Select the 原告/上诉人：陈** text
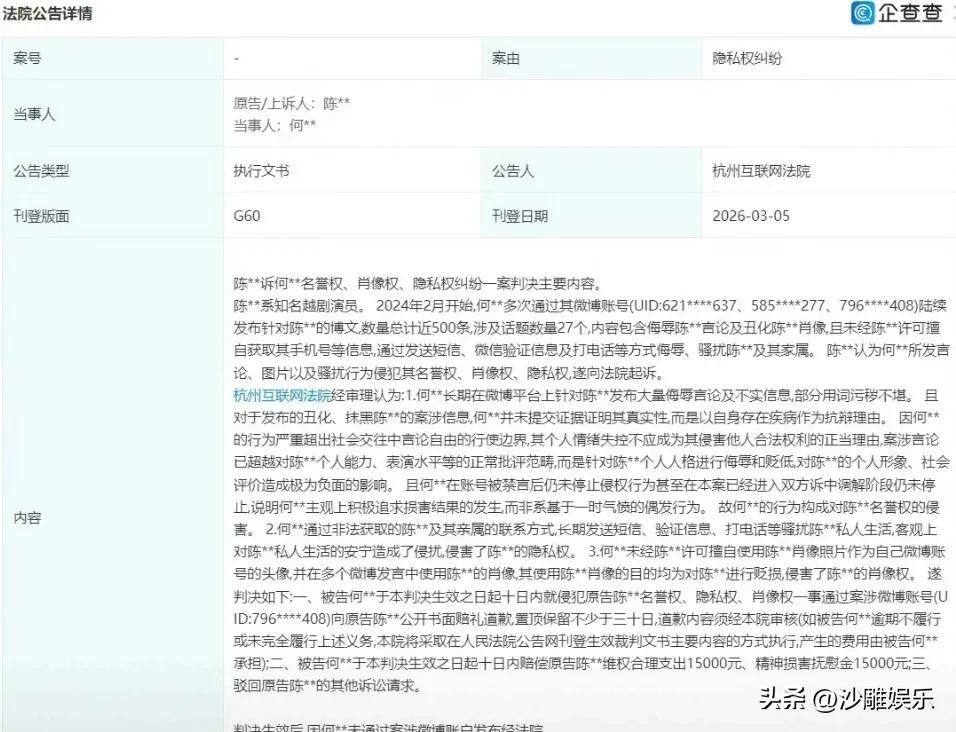Viewport: 956px width, 732px height. (291, 104)
